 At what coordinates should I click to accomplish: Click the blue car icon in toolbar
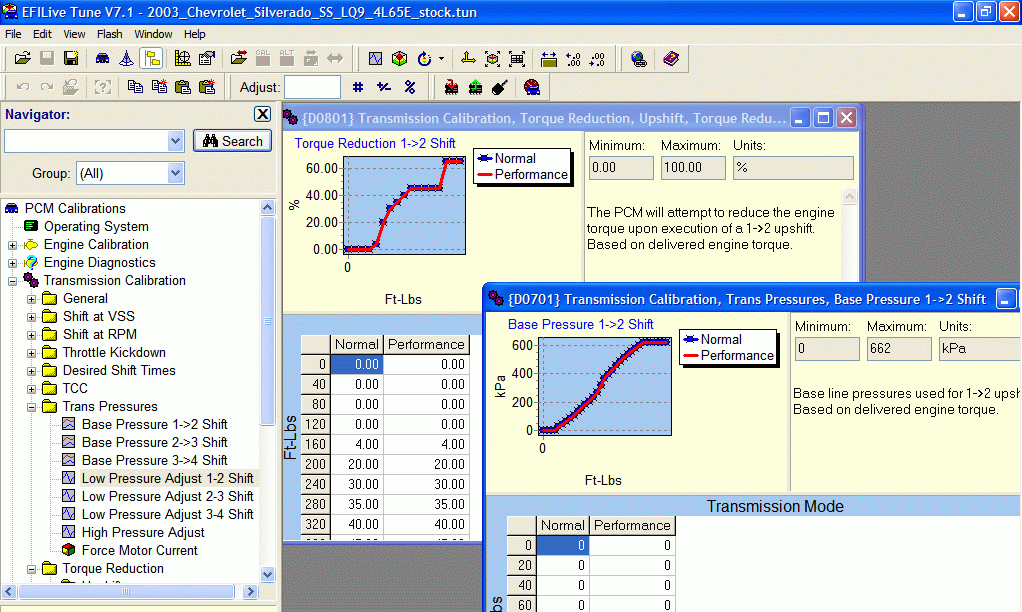click(x=102, y=59)
